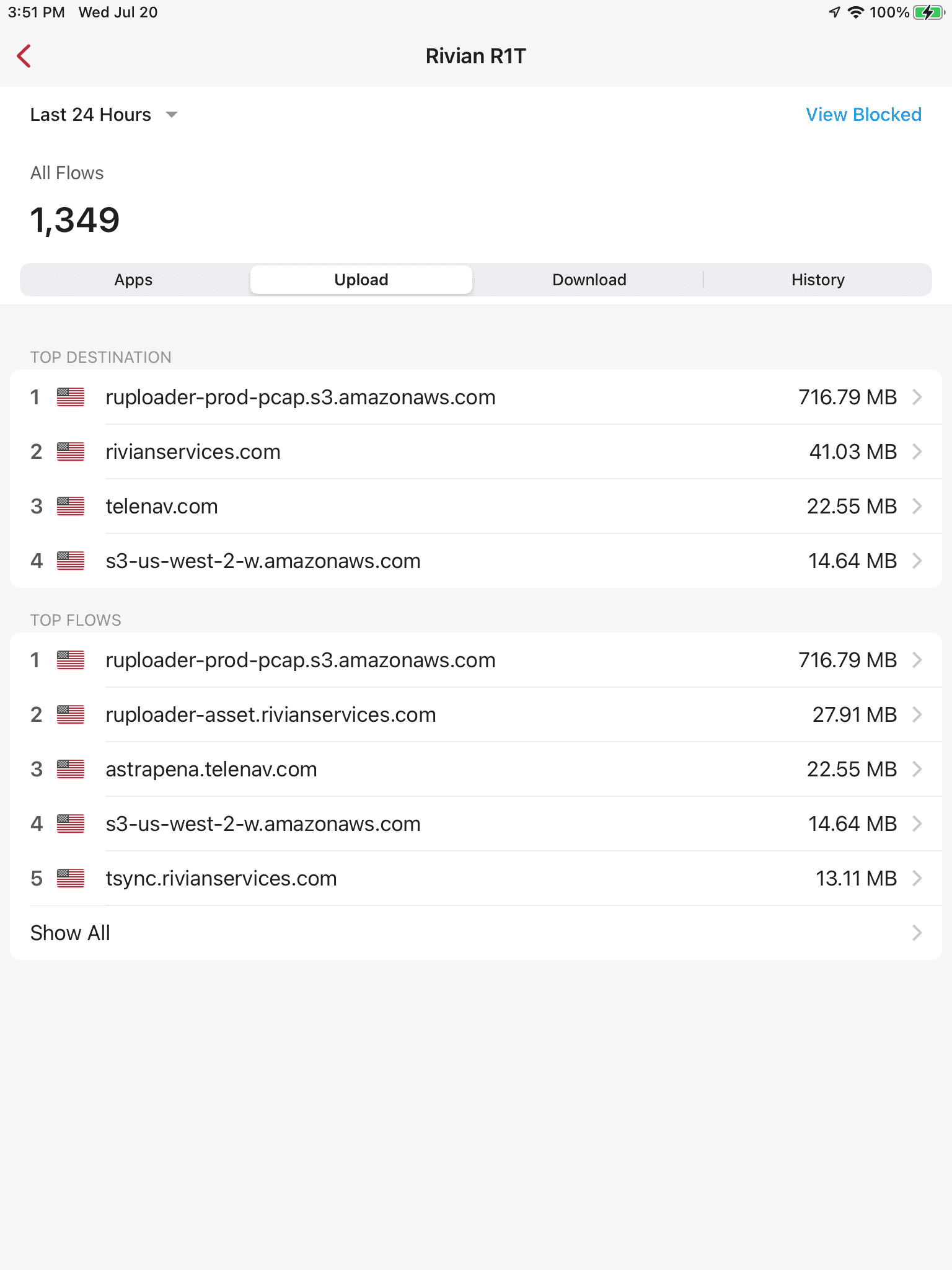952x1270 pixels.
Task: Open top destination ruploader-prod-pcap.s3.amazonaws.com
Action: 476,397
